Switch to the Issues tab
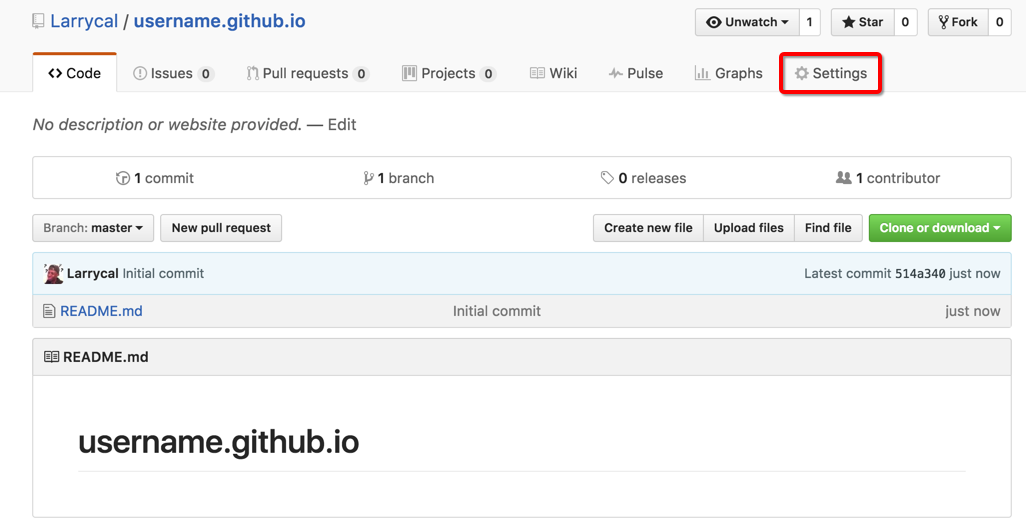 coord(172,74)
